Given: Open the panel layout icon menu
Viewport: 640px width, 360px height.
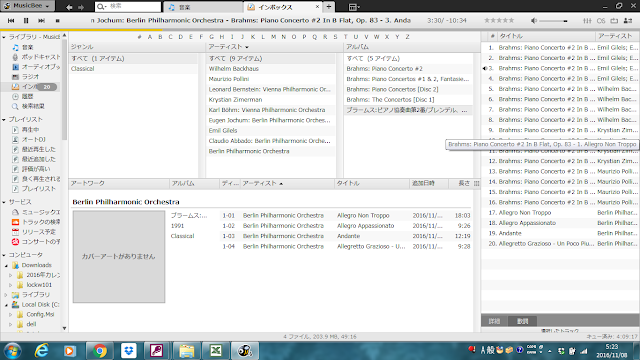Looking at the screenshot, I should (354, 7).
